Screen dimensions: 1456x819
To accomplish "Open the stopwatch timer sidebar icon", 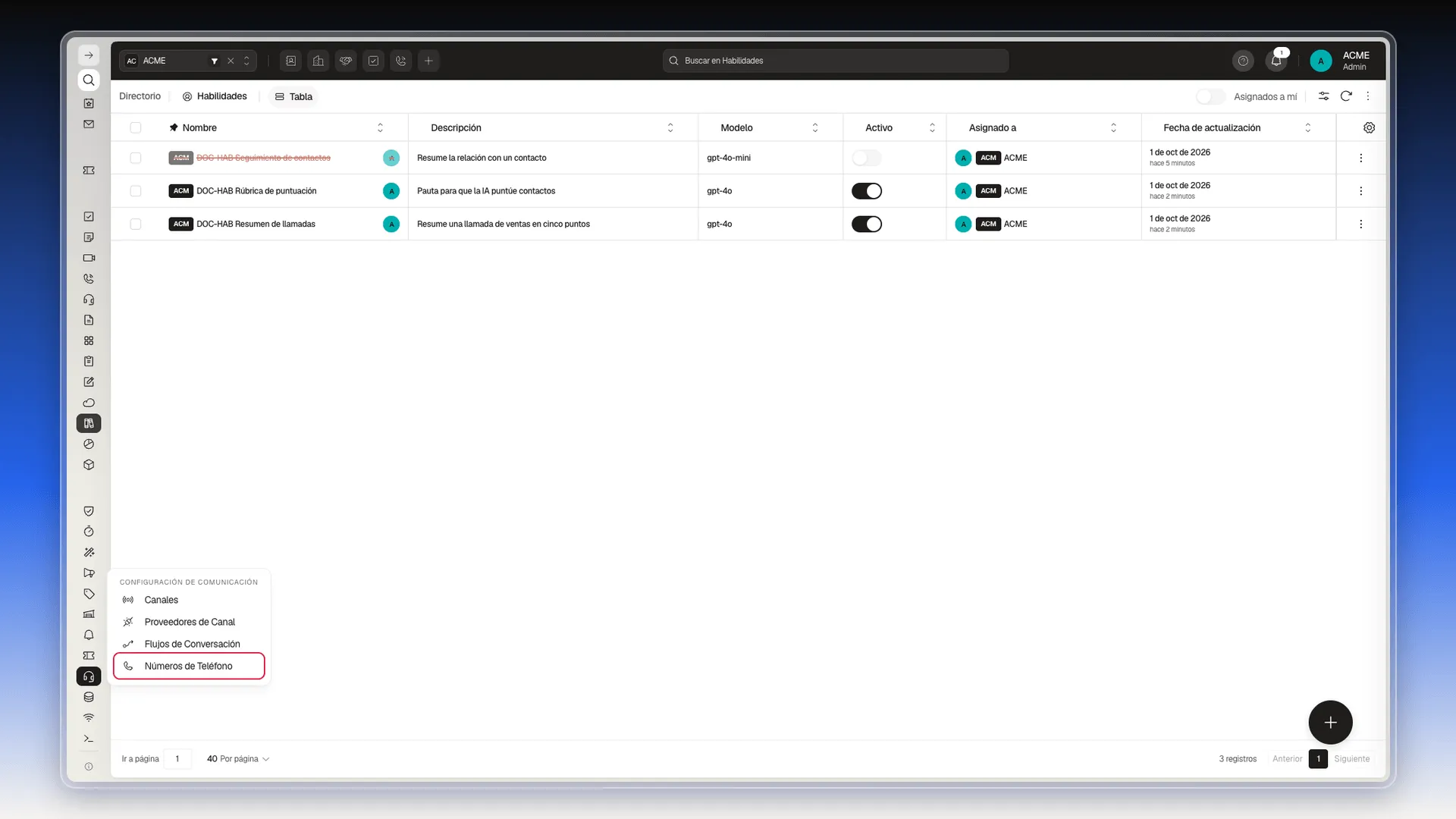I will [89, 532].
